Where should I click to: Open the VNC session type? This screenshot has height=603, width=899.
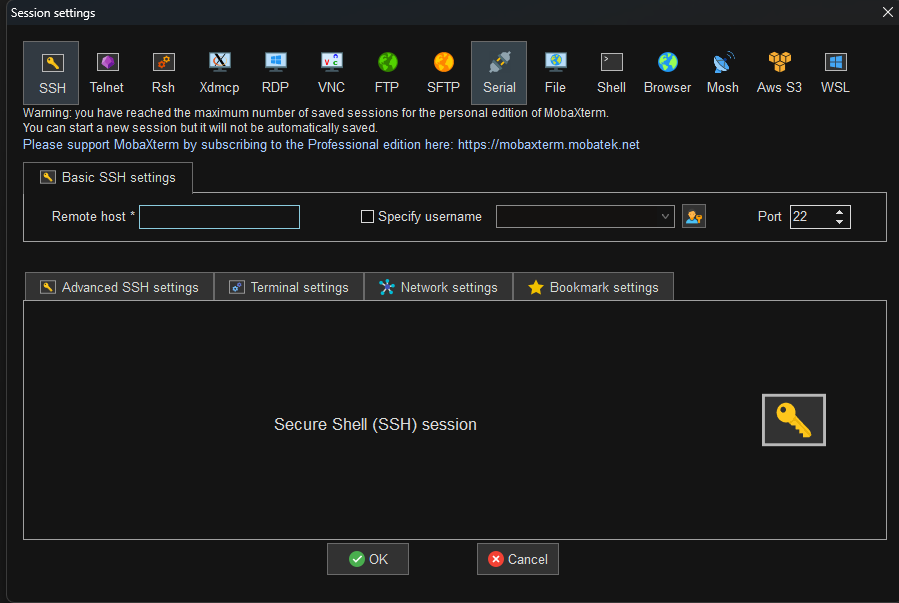click(x=331, y=73)
